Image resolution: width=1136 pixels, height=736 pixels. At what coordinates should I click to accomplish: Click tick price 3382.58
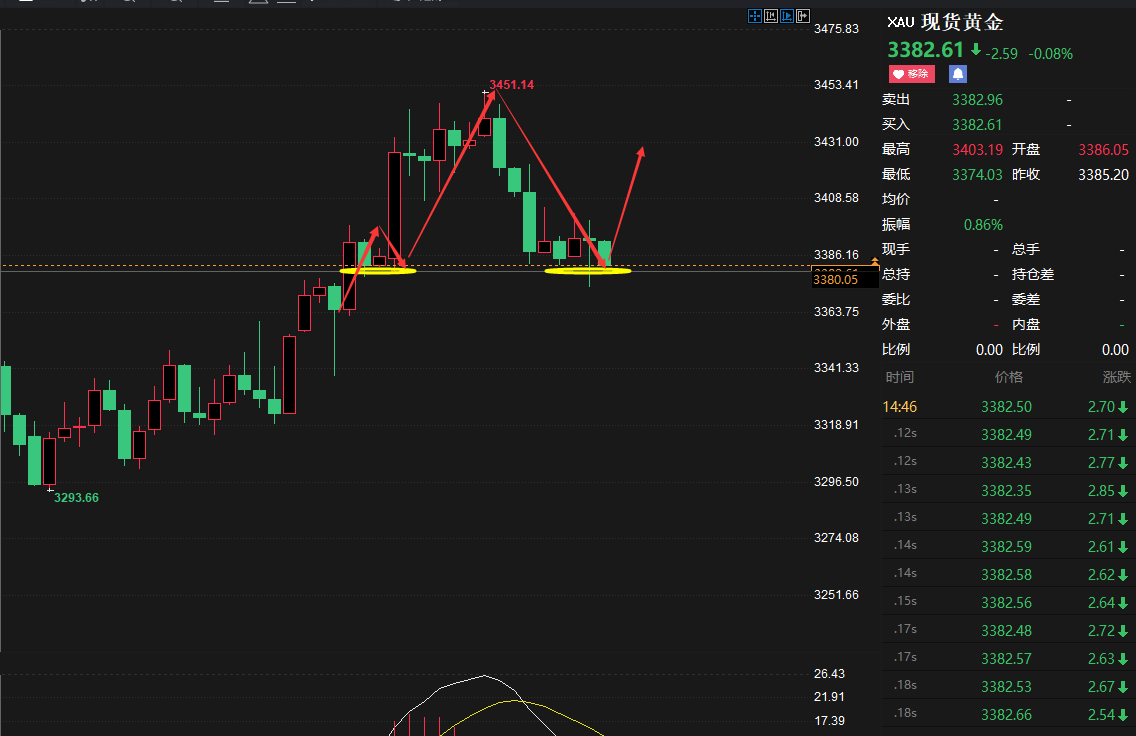[x=1006, y=575]
